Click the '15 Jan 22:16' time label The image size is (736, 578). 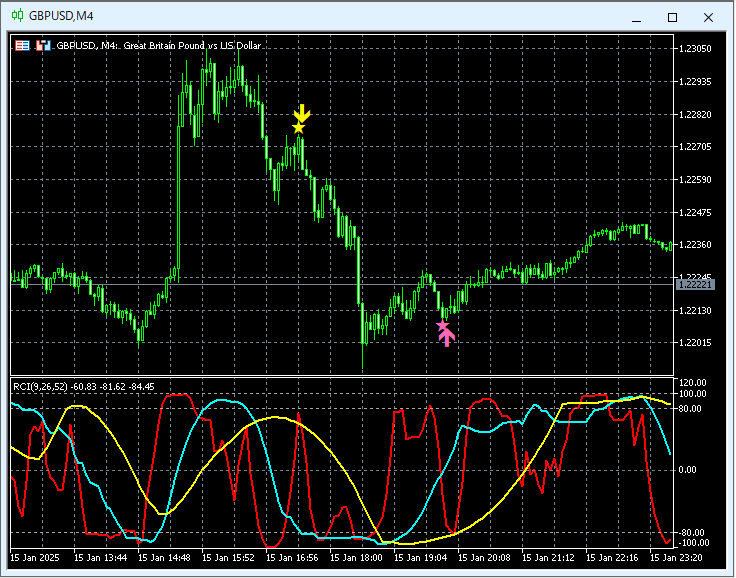612,557
